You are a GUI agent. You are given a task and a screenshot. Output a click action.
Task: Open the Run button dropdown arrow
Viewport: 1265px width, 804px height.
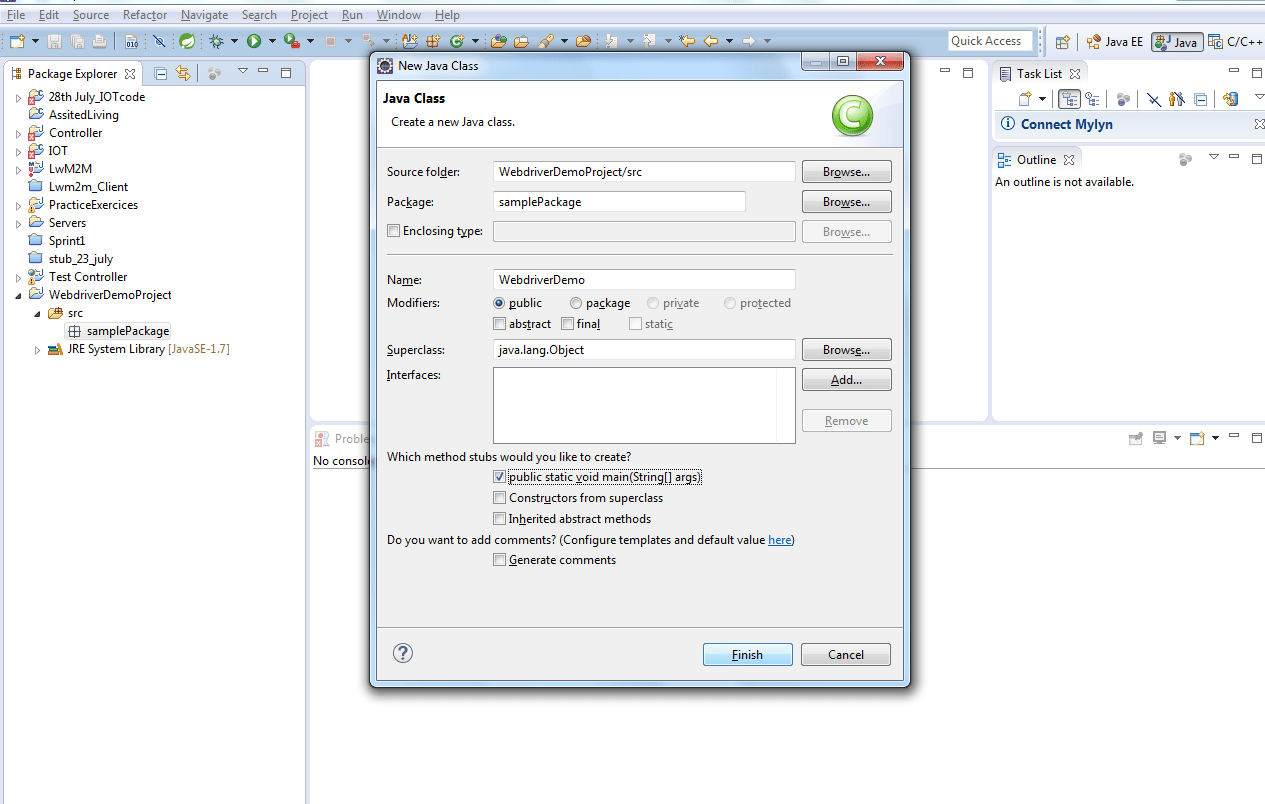pyautogui.click(x=271, y=41)
